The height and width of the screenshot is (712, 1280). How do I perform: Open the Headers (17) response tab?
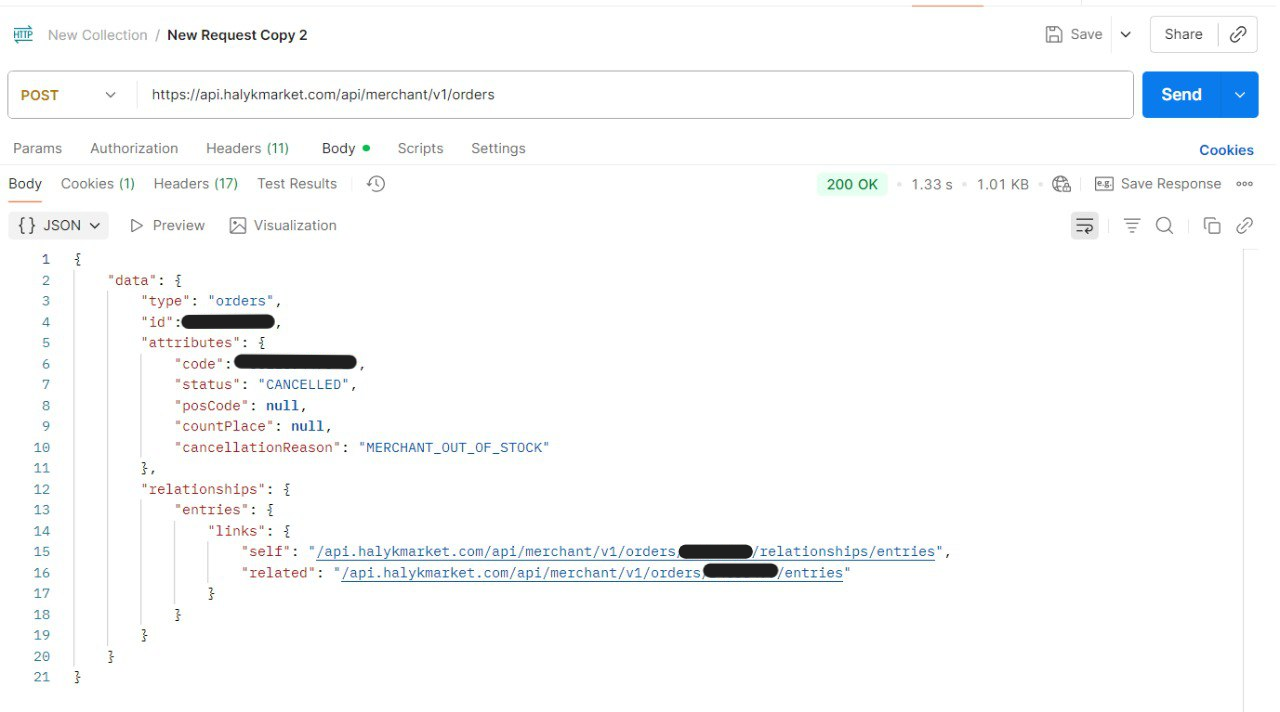click(195, 184)
